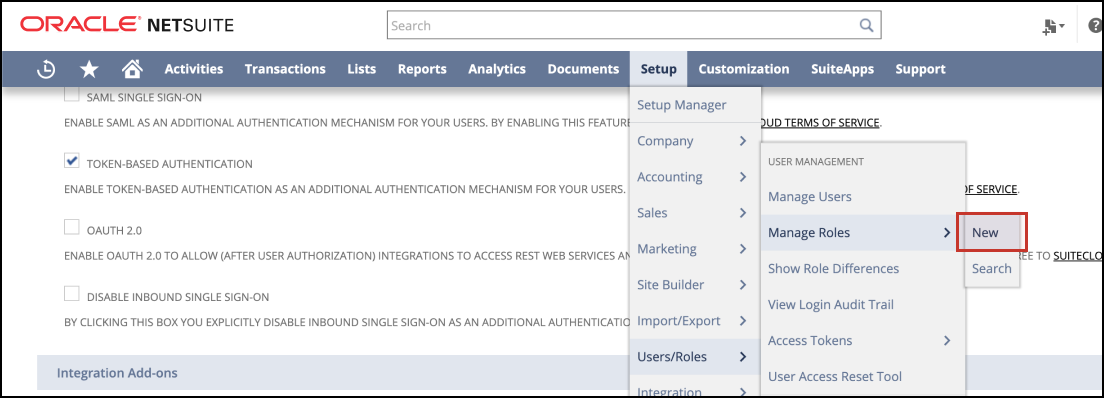Open the Analytics menu
This screenshot has height=398, width=1104.
coord(497,69)
